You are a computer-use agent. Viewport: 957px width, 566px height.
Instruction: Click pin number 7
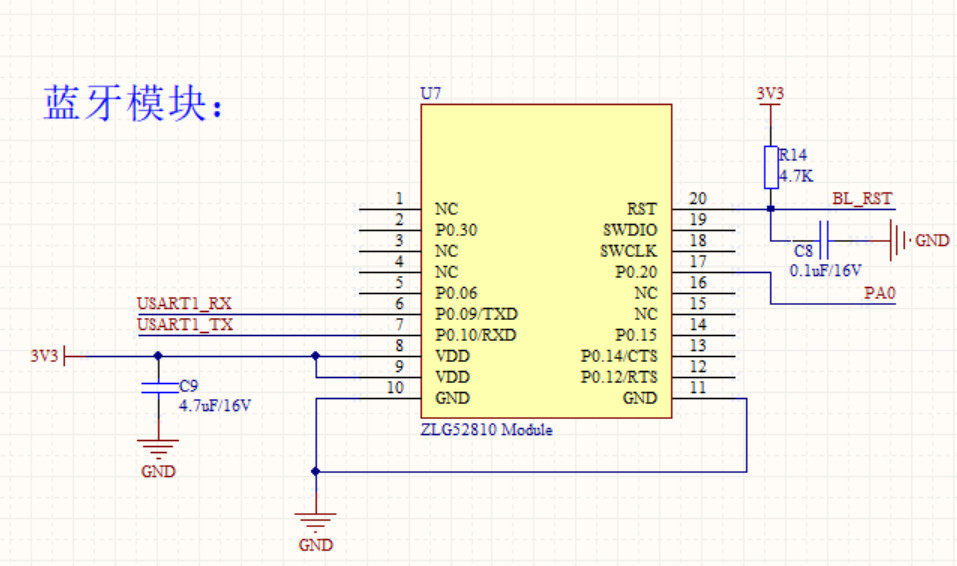[399, 324]
